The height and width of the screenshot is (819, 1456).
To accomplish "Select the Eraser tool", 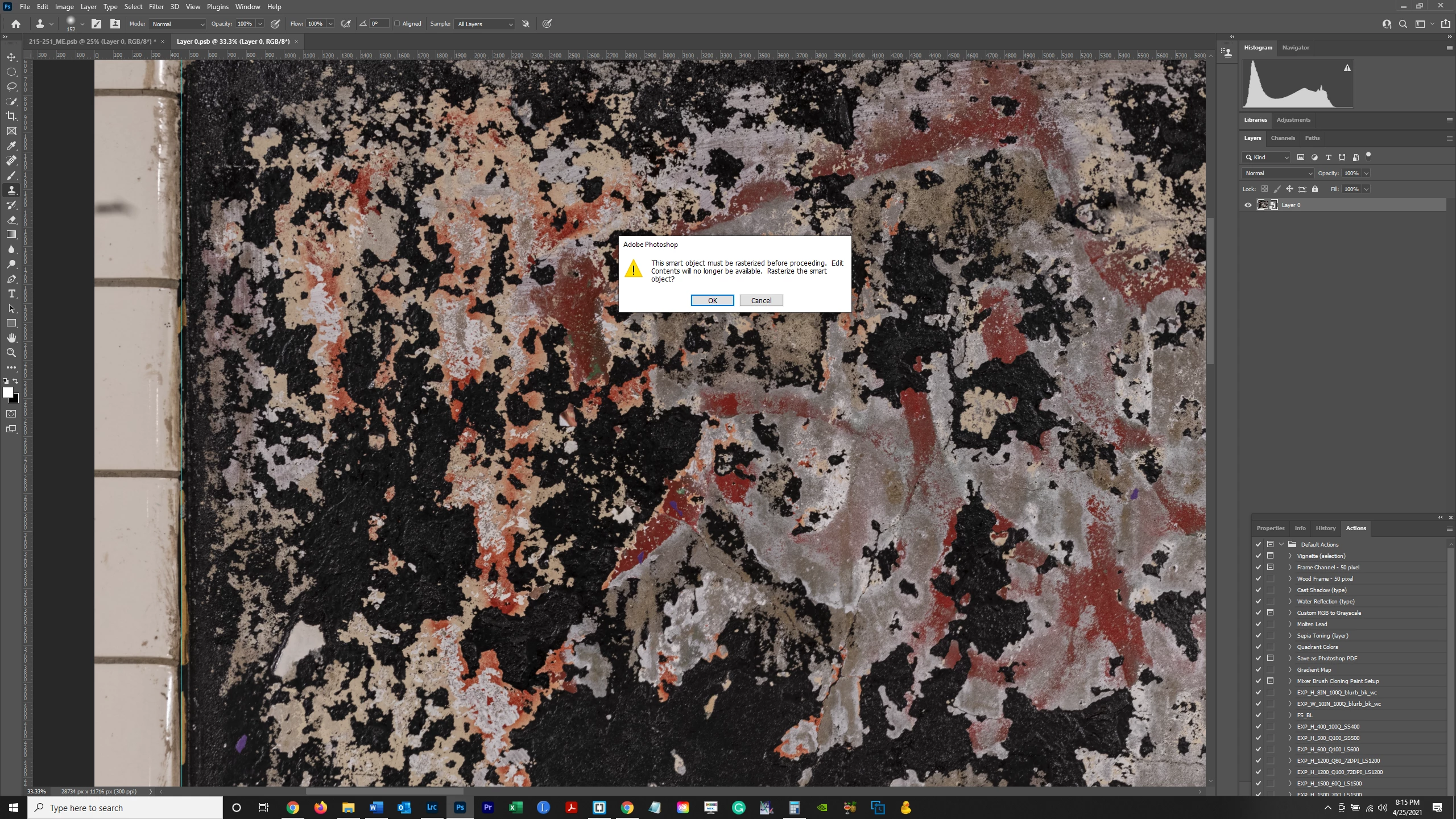I will (11, 220).
